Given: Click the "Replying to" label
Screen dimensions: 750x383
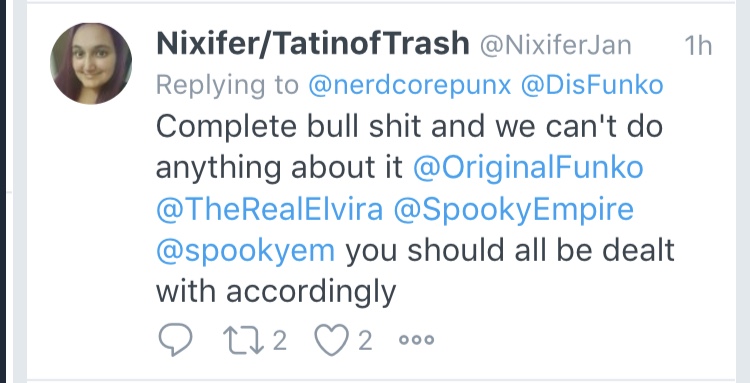Looking at the screenshot, I should tap(228, 87).
